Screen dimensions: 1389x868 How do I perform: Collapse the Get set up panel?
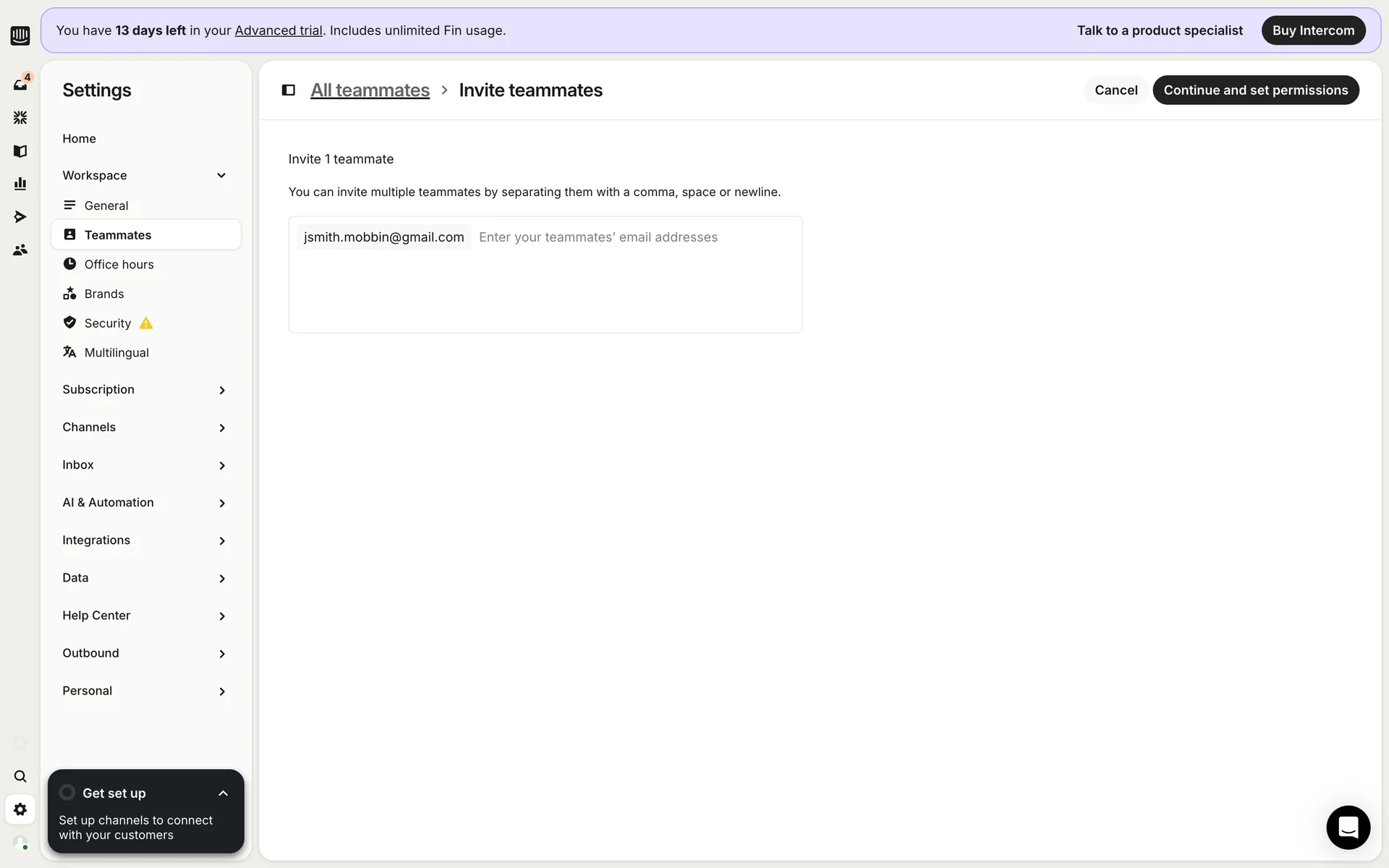[223, 793]
